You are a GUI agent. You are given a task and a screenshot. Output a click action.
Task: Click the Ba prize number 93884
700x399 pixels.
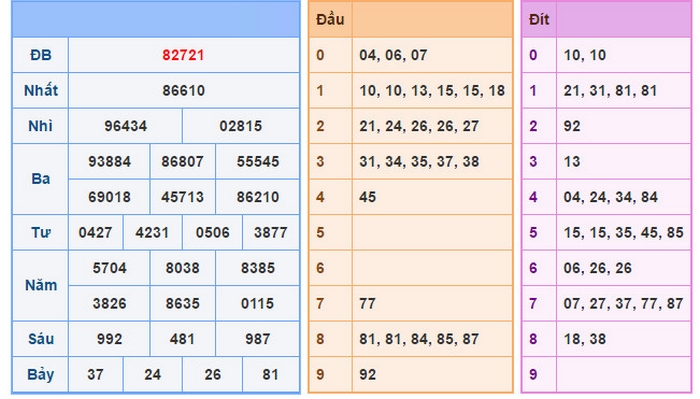tap(109, 161)
